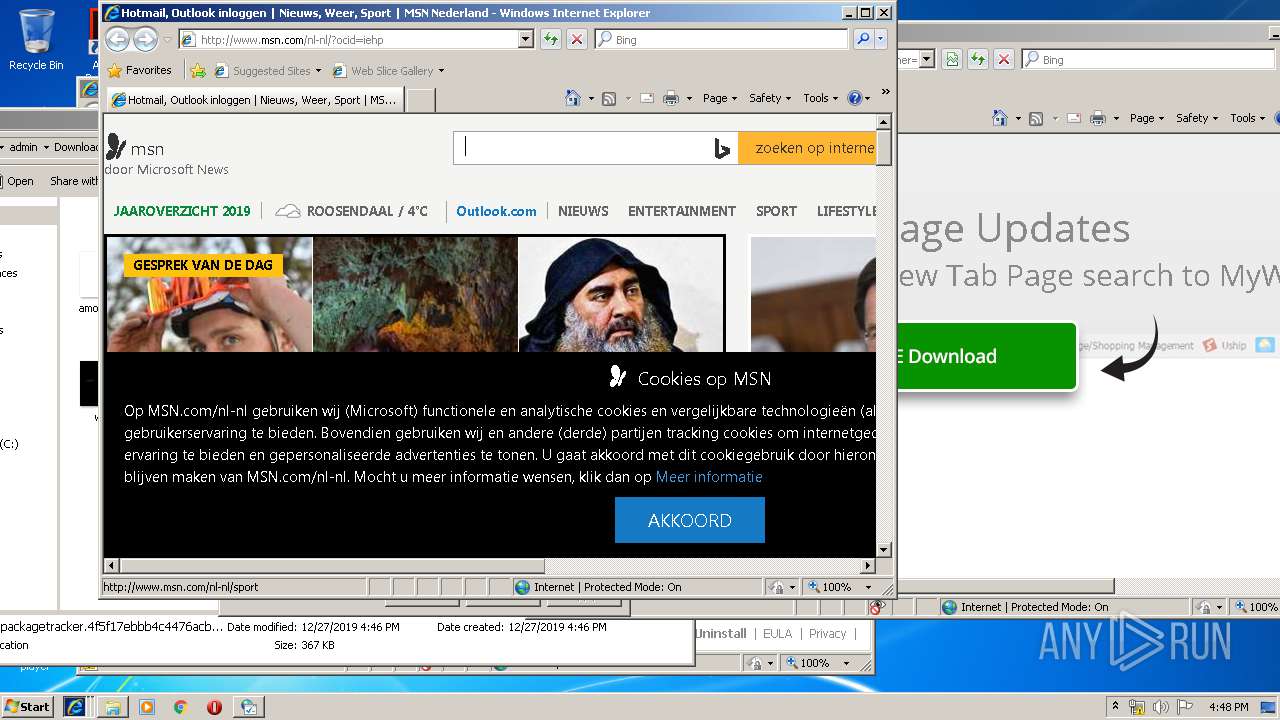Click the Compatibility View icon in background IE window
This screenshot has width=1280, height=720.
[x=952, y=60]
